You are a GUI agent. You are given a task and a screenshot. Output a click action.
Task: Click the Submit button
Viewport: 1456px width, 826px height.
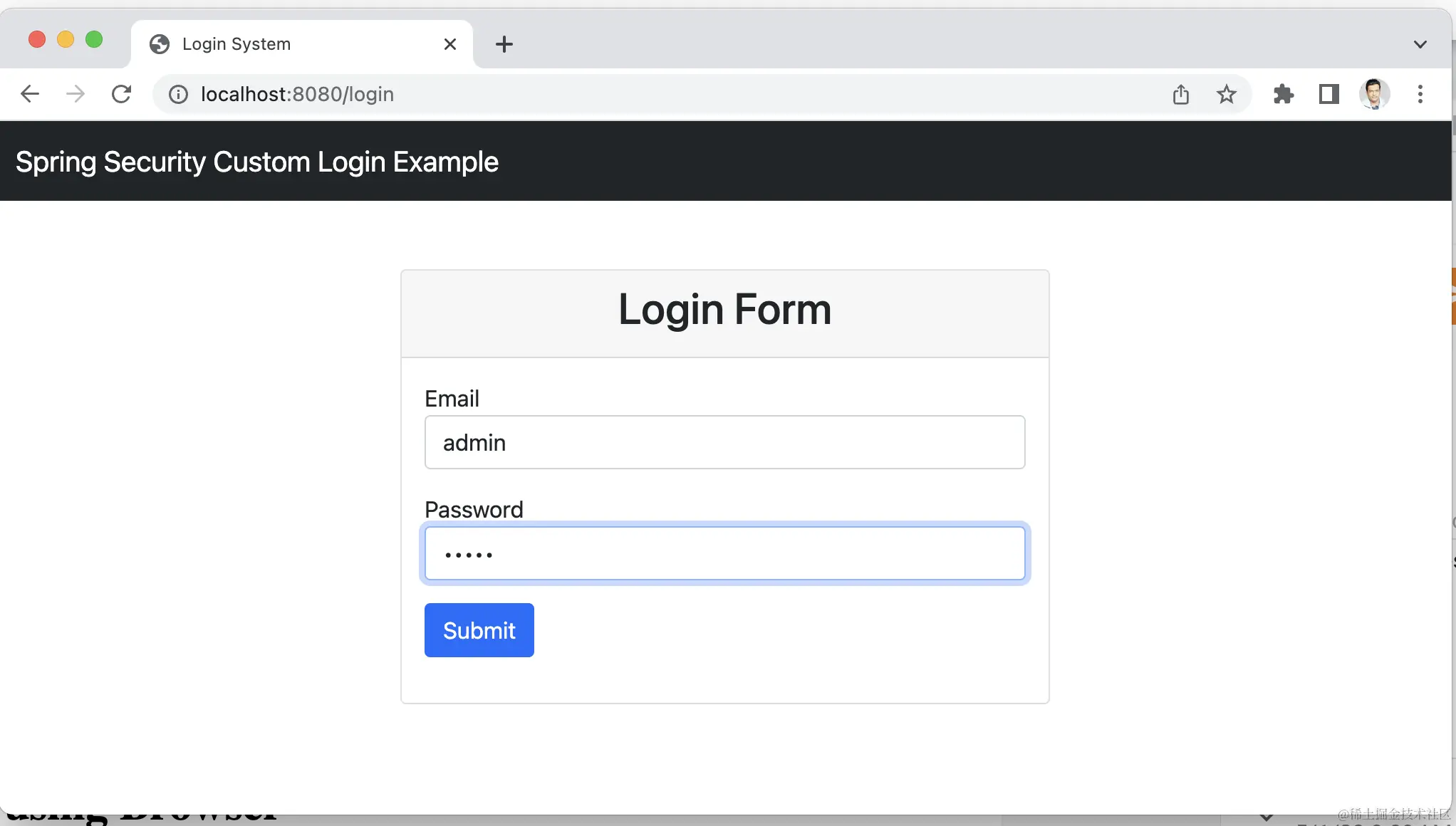pos(479,629)
